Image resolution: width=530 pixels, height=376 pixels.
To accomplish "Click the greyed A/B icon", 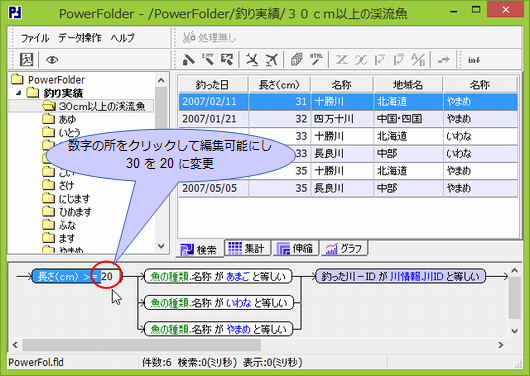I will click(418, 60).
